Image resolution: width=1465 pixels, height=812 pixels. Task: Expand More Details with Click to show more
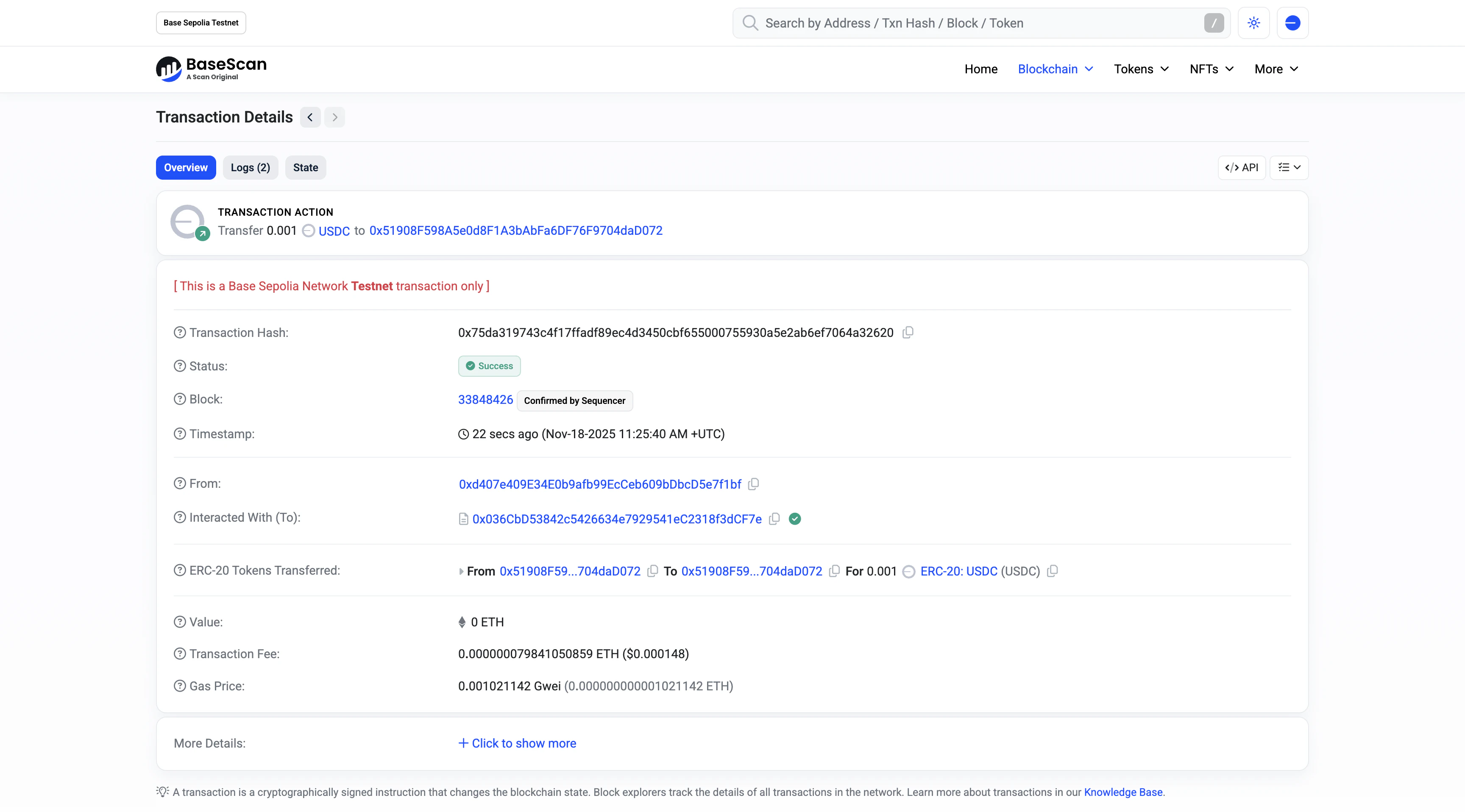coord(517,743)
